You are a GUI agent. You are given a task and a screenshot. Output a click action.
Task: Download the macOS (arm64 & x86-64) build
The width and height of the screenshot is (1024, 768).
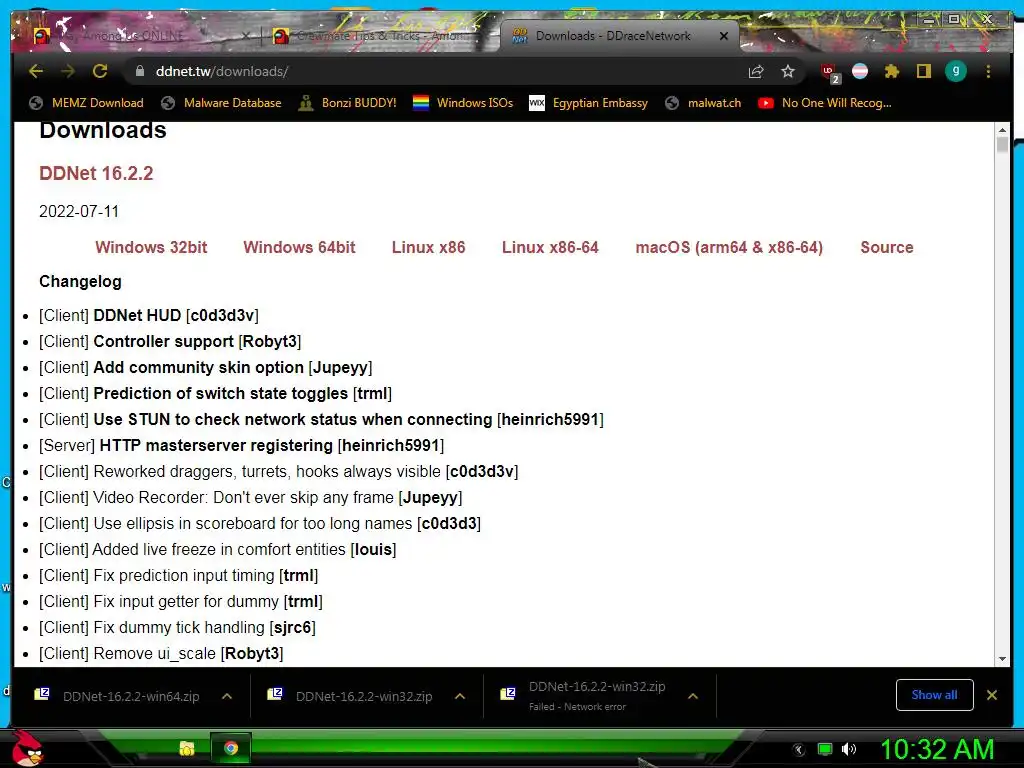(729, 248)
